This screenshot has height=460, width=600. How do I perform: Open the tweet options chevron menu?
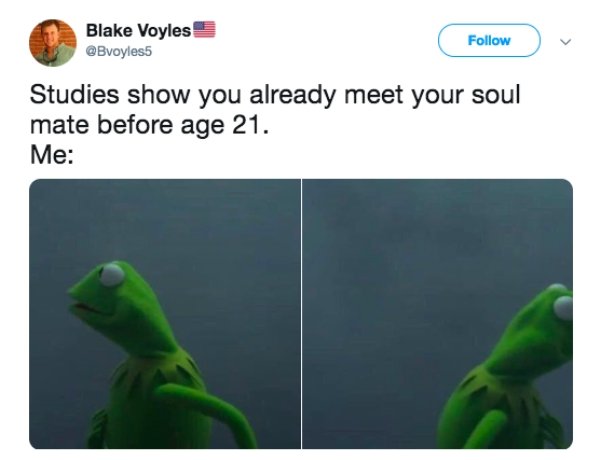[565, 41]
